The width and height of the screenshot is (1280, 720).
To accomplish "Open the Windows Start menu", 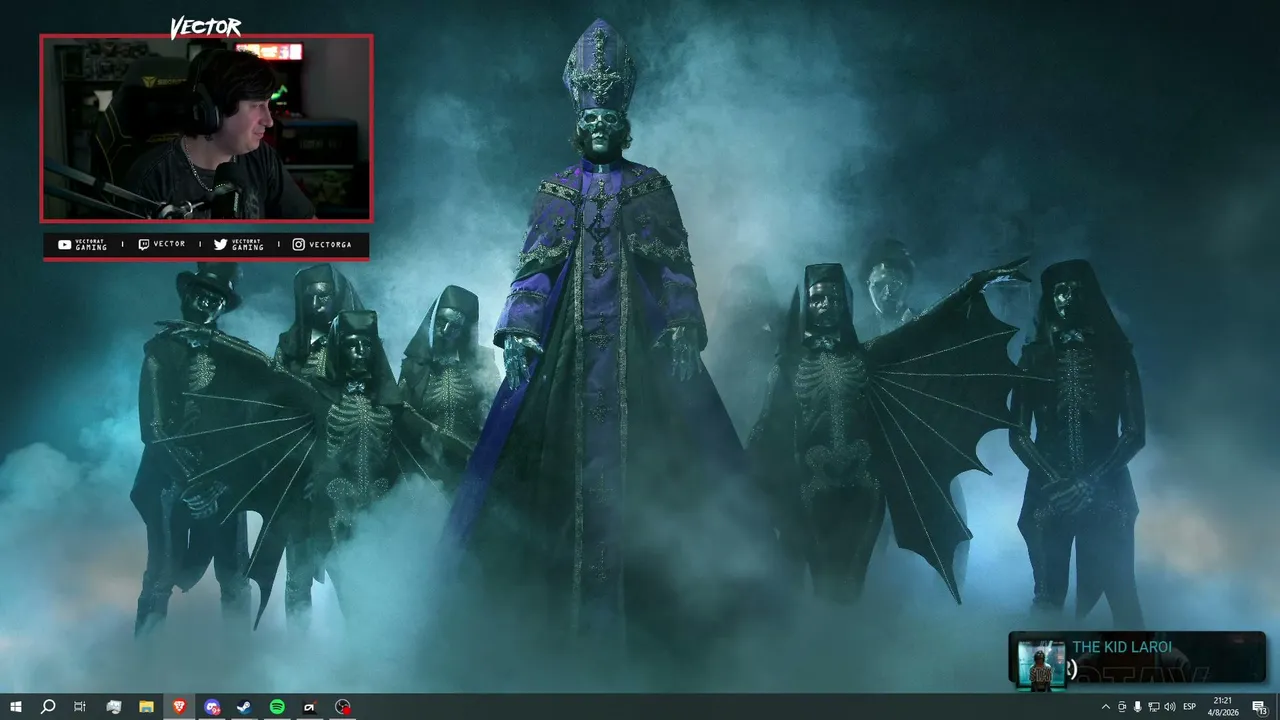I will tap(15, 707).
